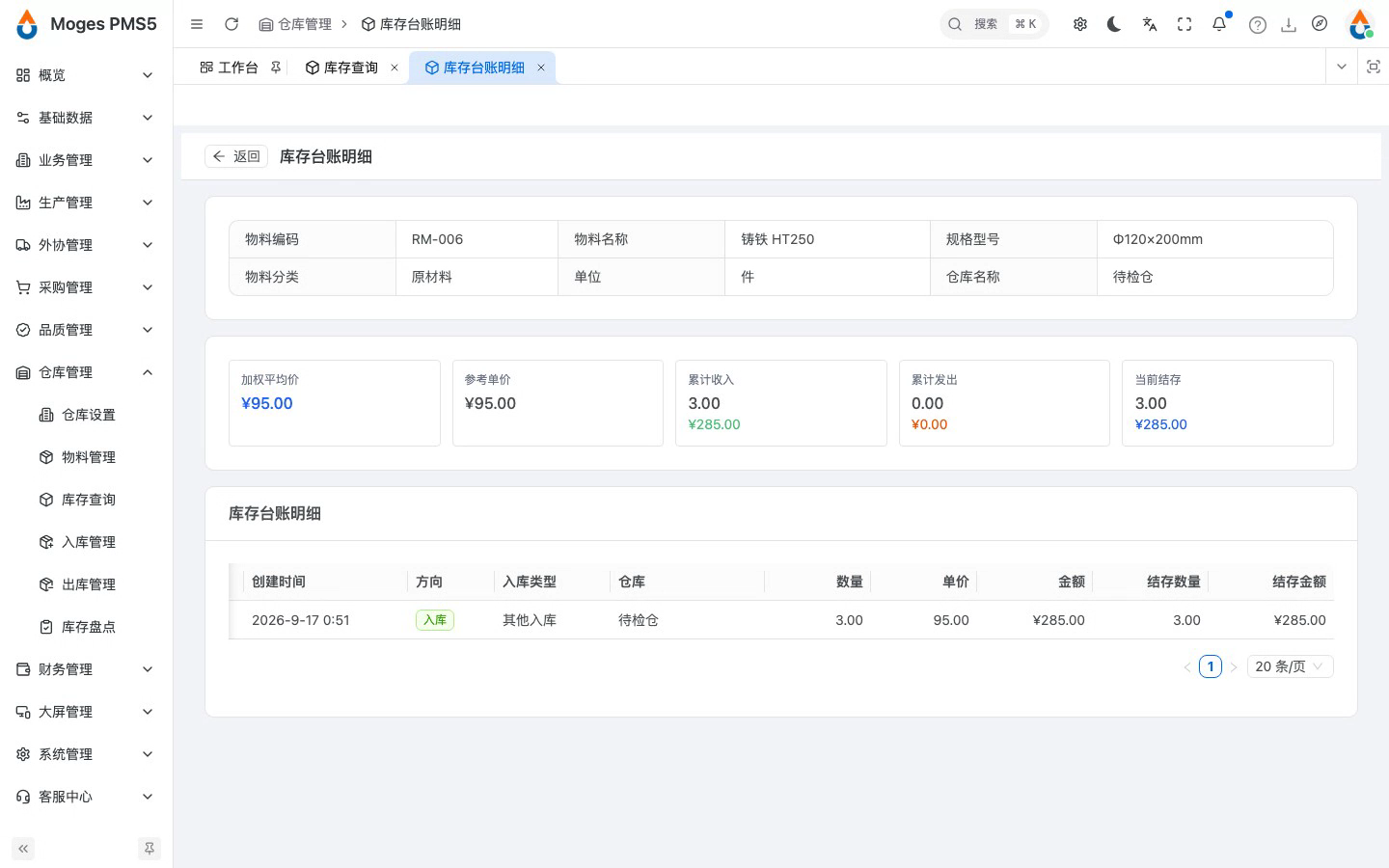
Task: Open 物料管理 in the sidebar
Action: pyautogui.click(x=87, y=457)
